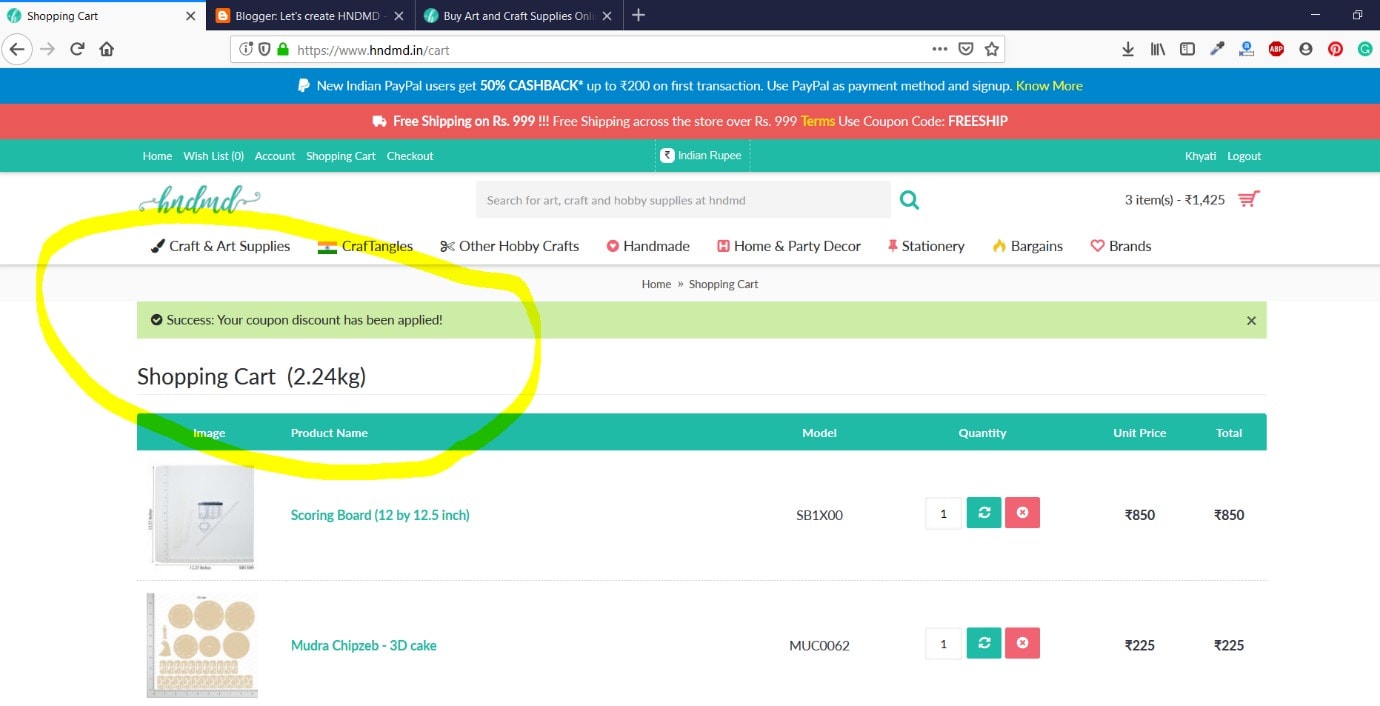The width and height of the screenshot is (1380, 706).
Task: Expand Craft & Art Supplies menu
Action: (220, 246)
